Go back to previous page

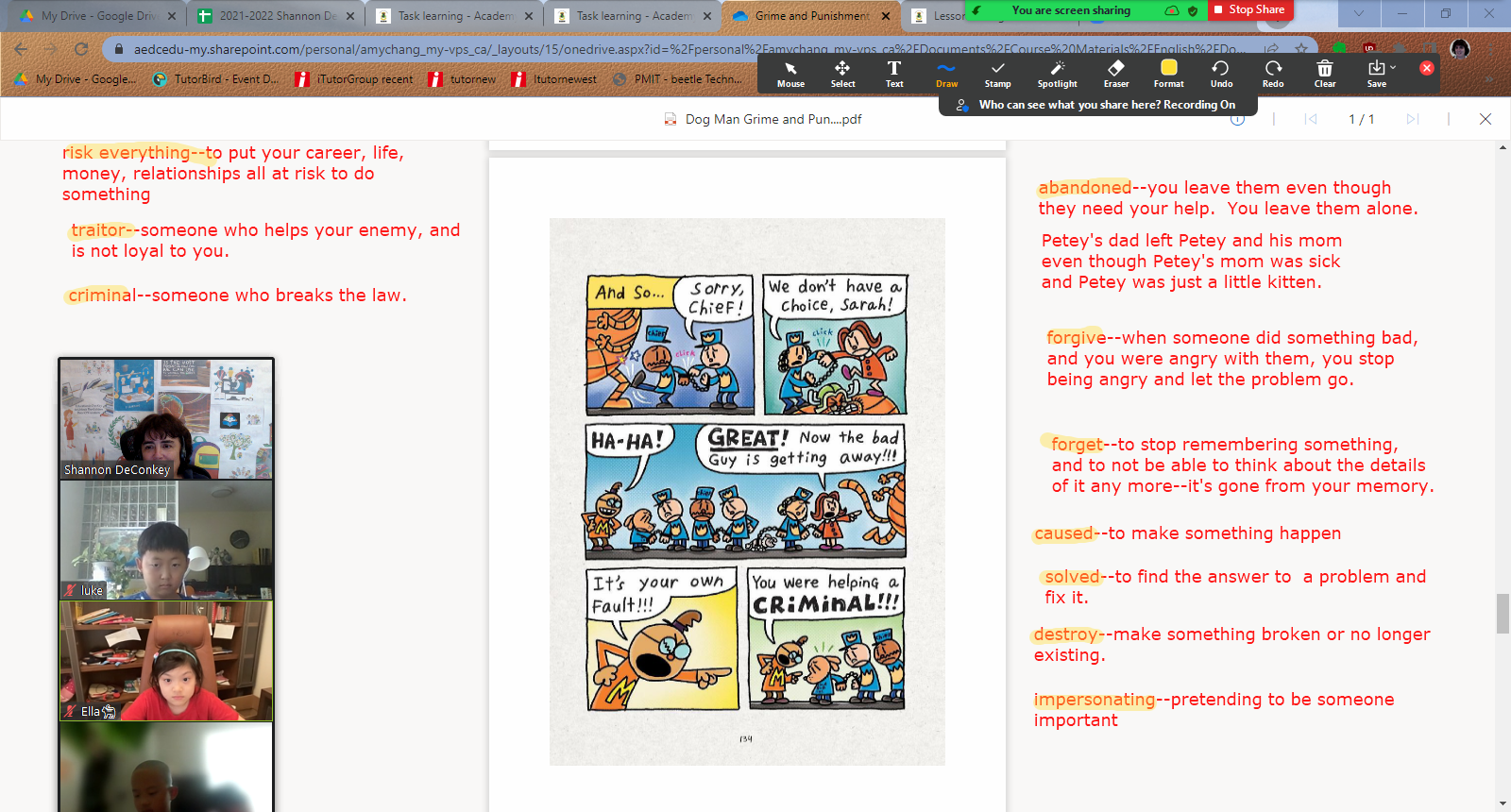(21, 49)
